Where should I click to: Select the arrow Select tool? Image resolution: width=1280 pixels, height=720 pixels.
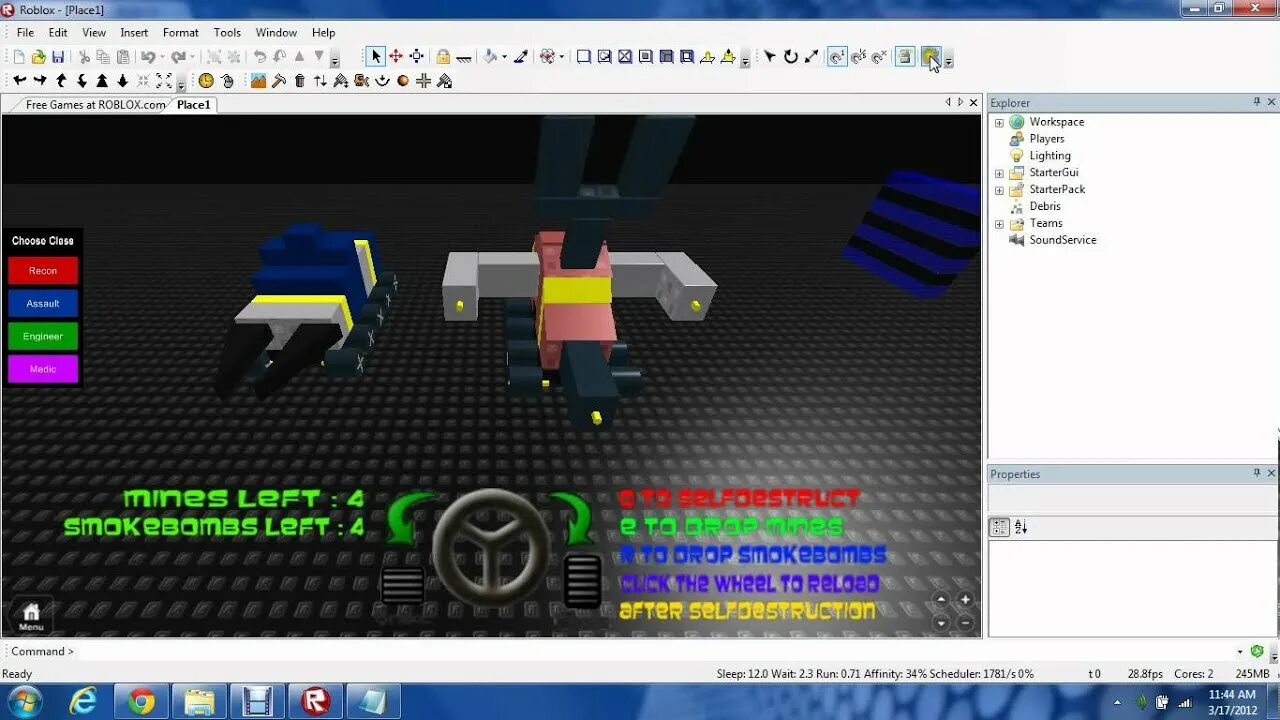(375, 57)
